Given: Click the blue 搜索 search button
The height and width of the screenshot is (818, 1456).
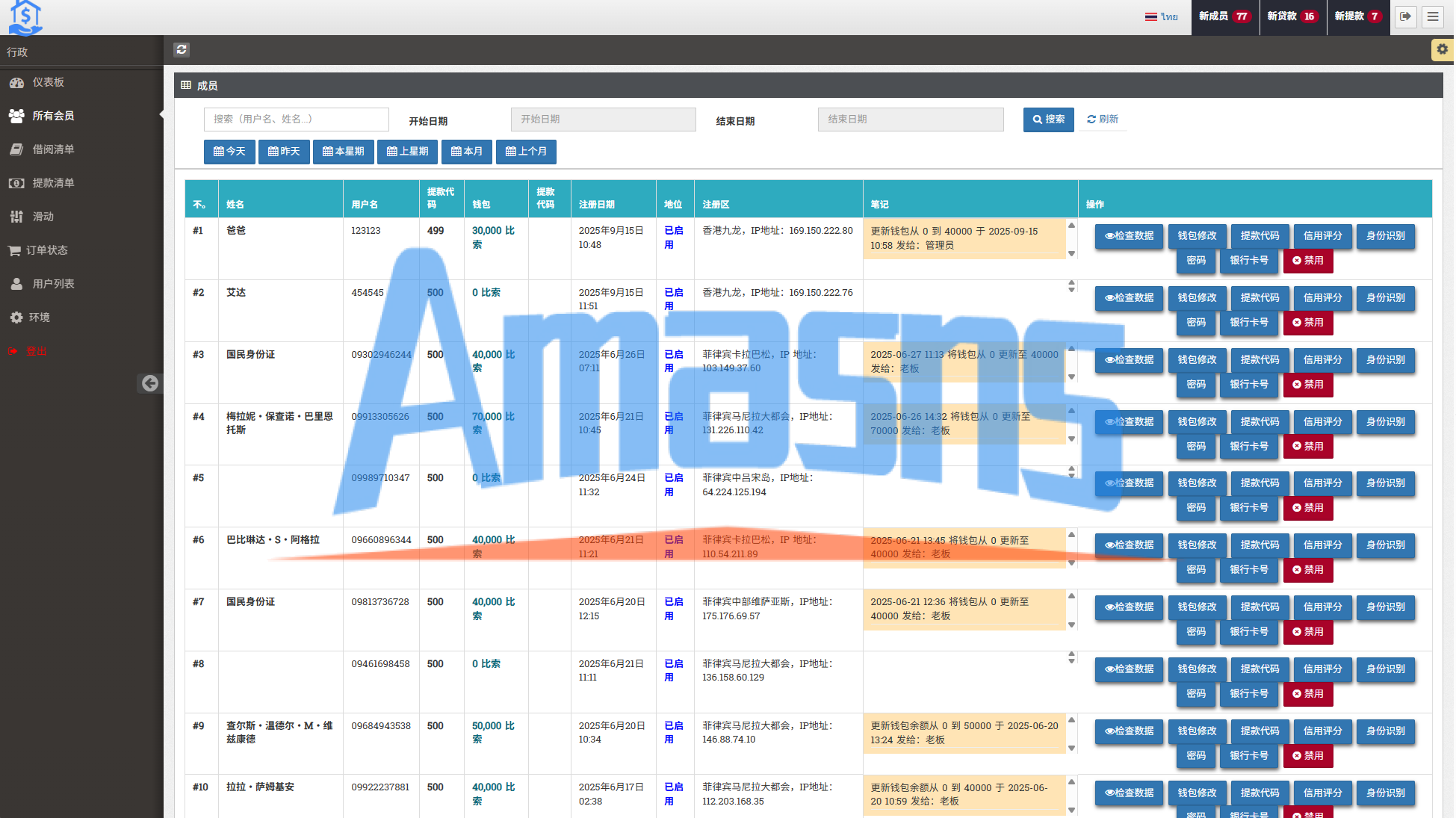Looking at the screenshot, I should point(1048,120).
